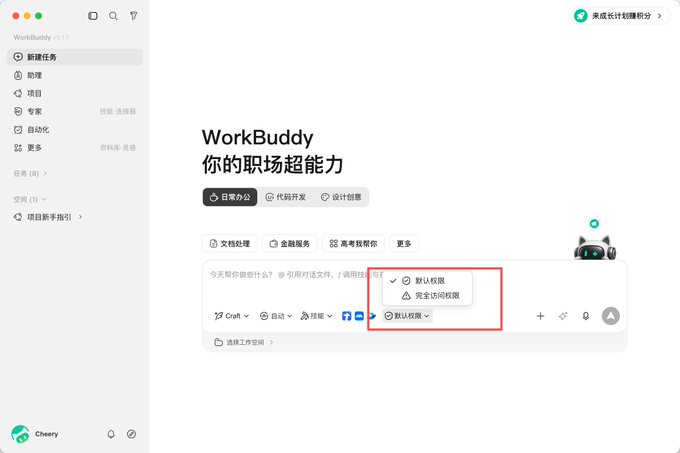Open the 来成长计划赚积分 link
Screen dimensions: 680x453
click(x=619, y=16)
